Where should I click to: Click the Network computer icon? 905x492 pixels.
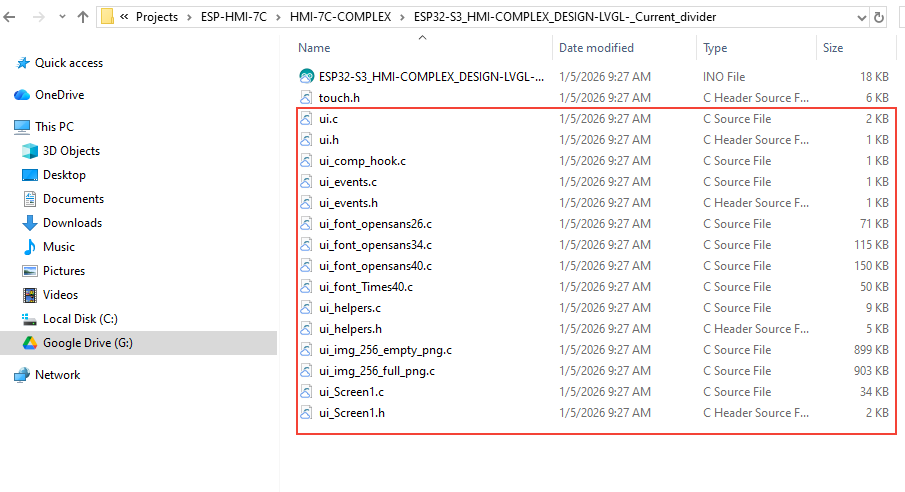22,375
